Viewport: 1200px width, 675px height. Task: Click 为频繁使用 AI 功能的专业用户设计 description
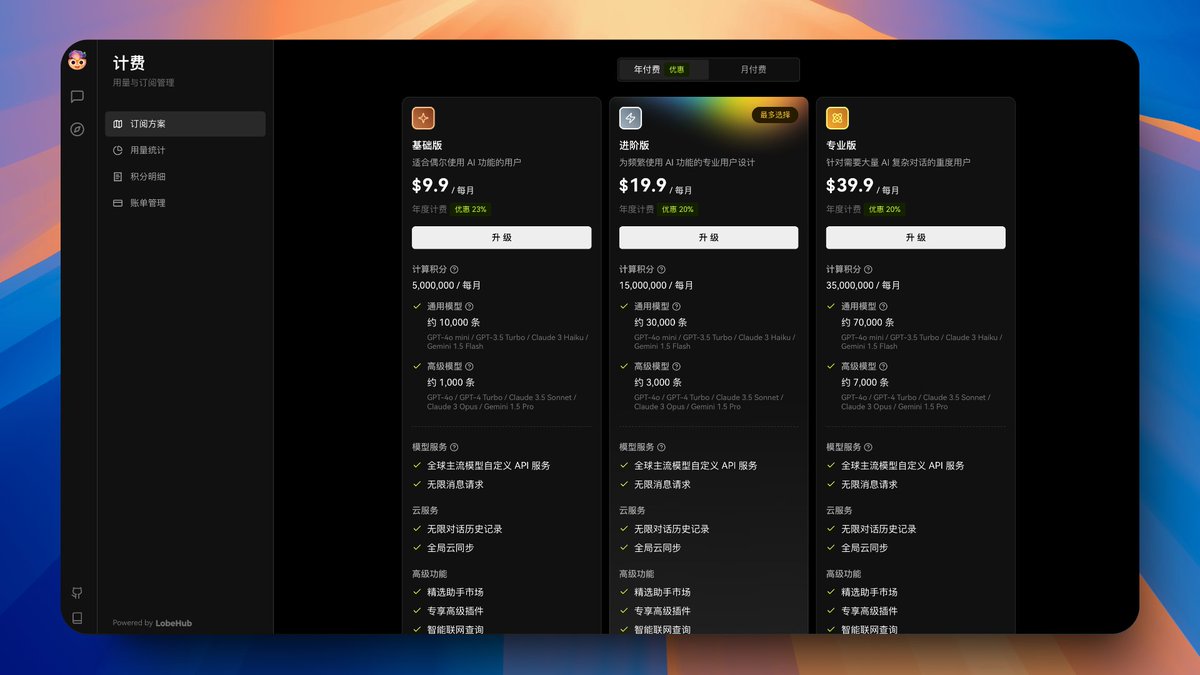[687, 162]
